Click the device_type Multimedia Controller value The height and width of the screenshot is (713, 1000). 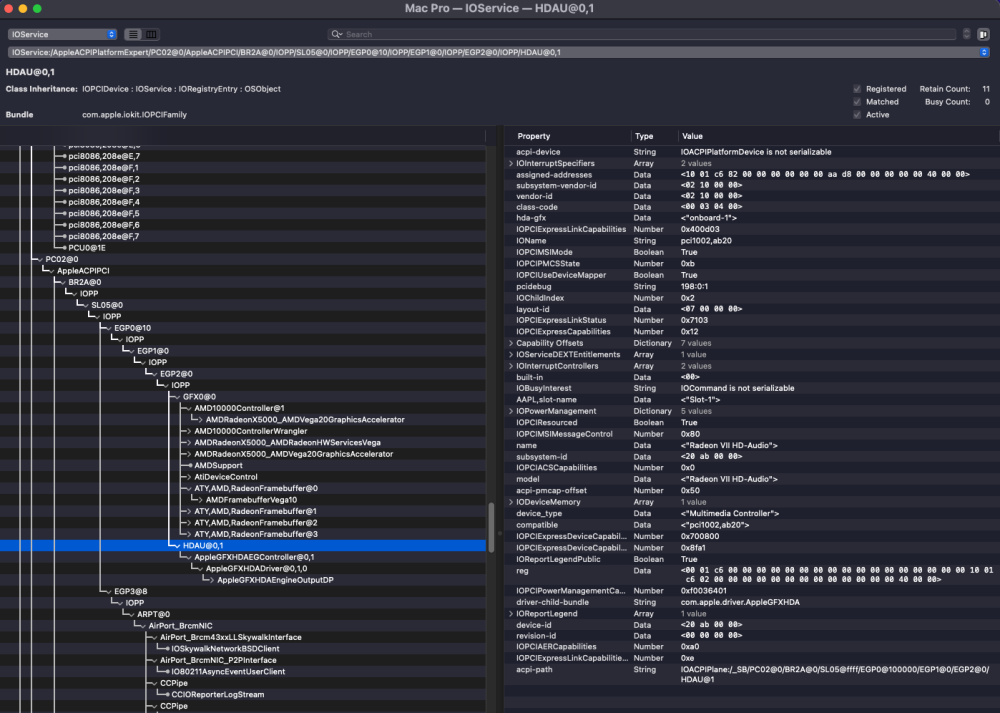click(730, 513)
